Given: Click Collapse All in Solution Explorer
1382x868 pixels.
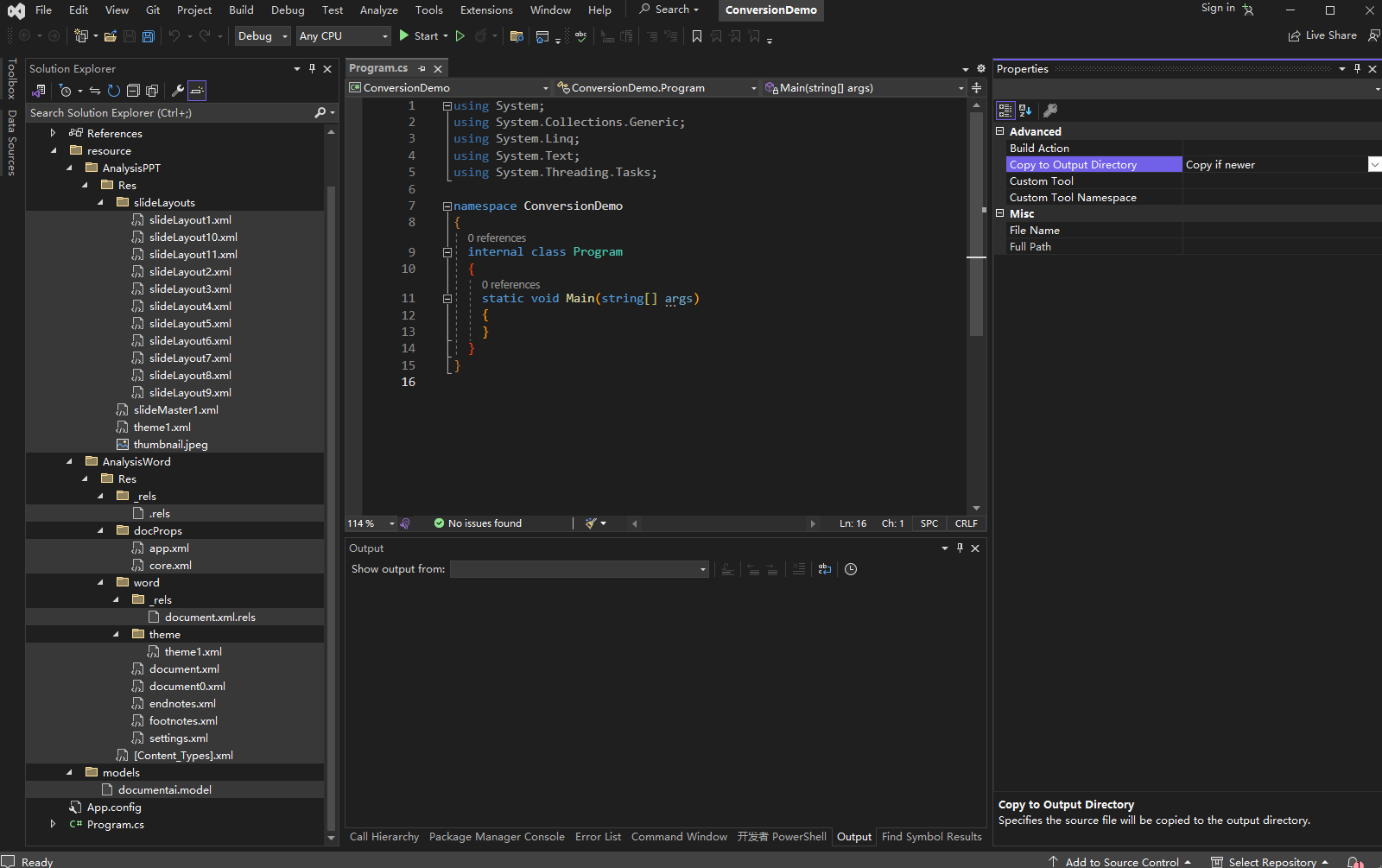Looking at the screenshot, I should click(x=133, y=91).
